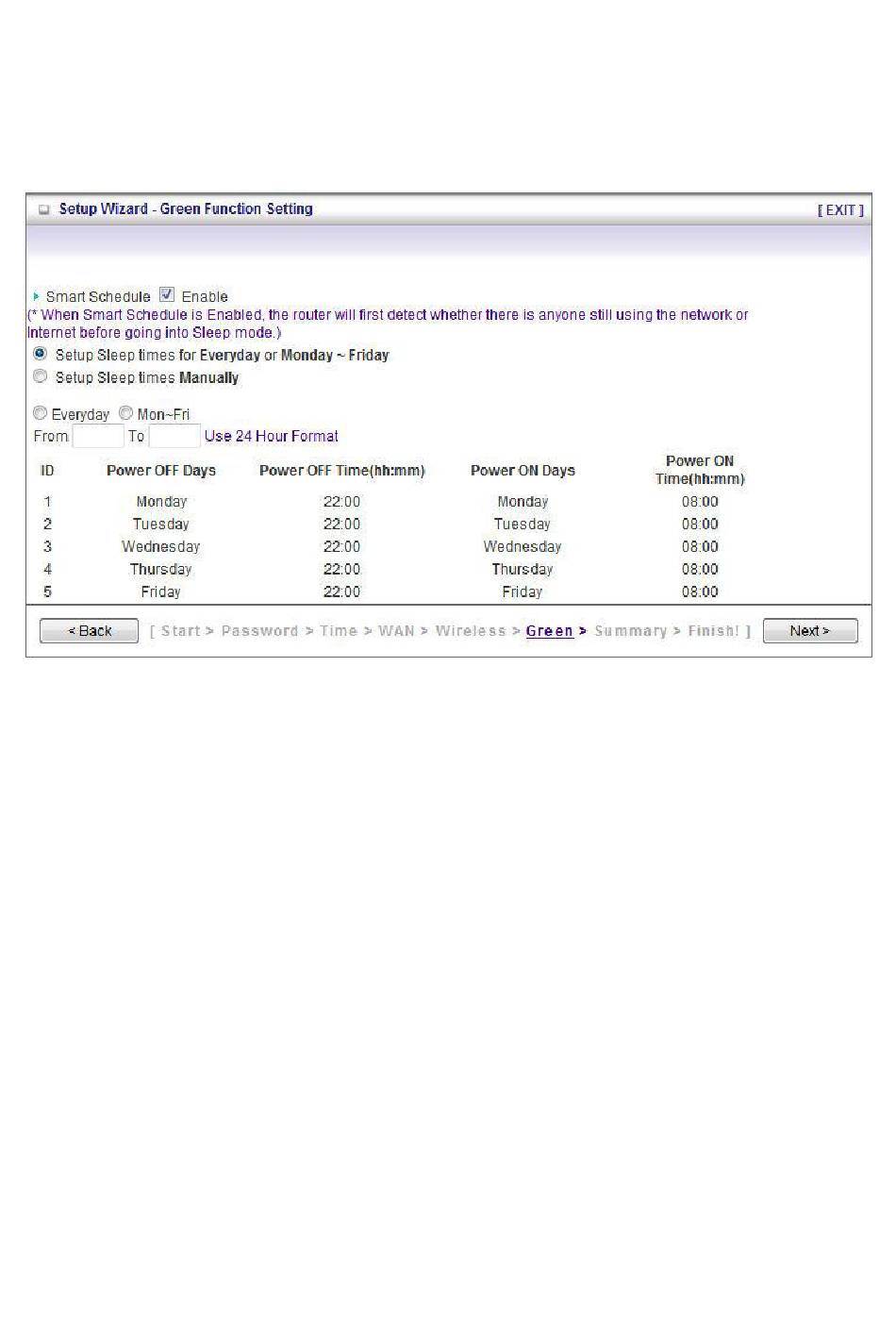Select Setup Sleep times for Everyday or Monday~Friday
Viewport: 896px width, 1333px height.
click(x=40, y=354)
